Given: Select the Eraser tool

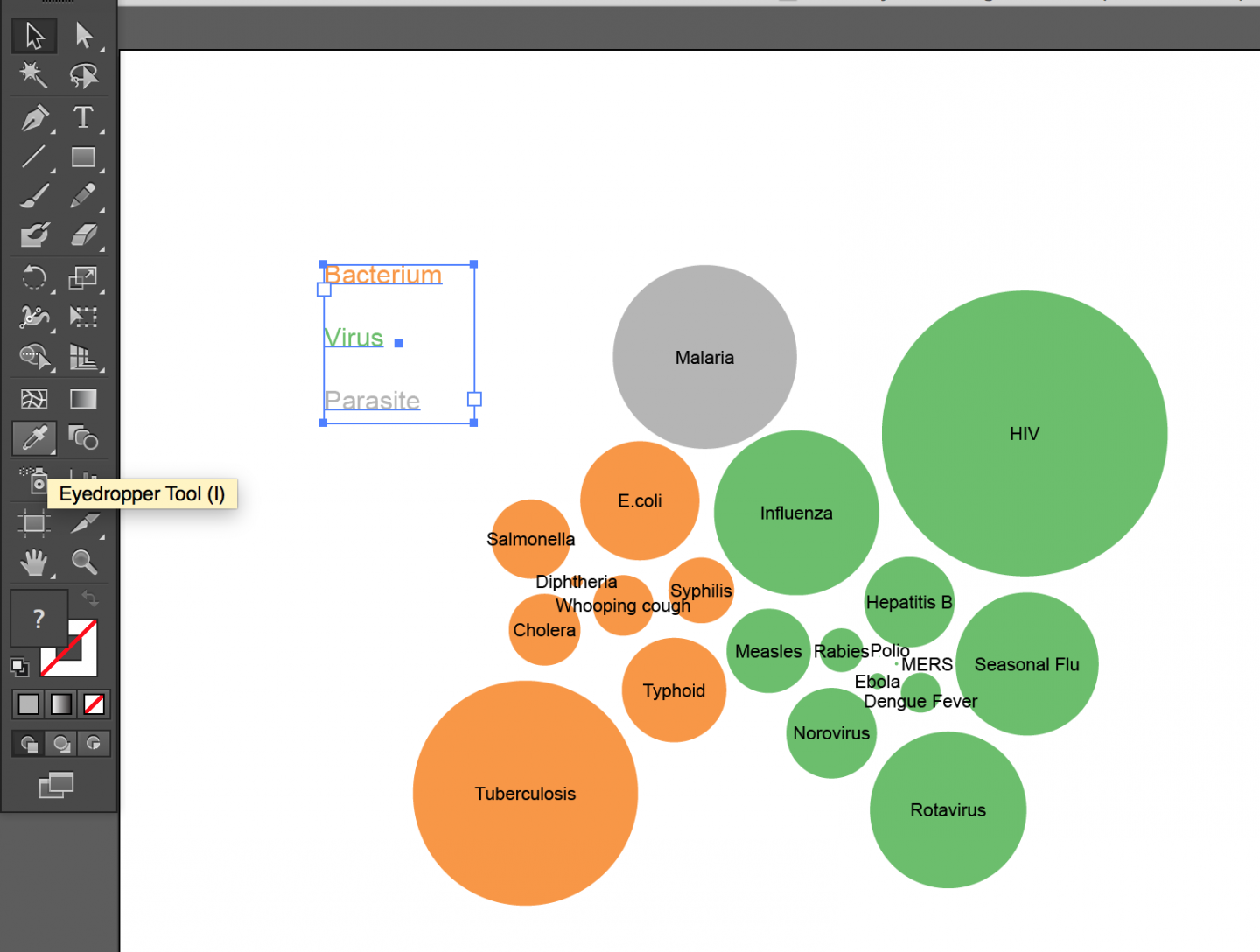Looking at the screenshot, I should coord(85,234).
